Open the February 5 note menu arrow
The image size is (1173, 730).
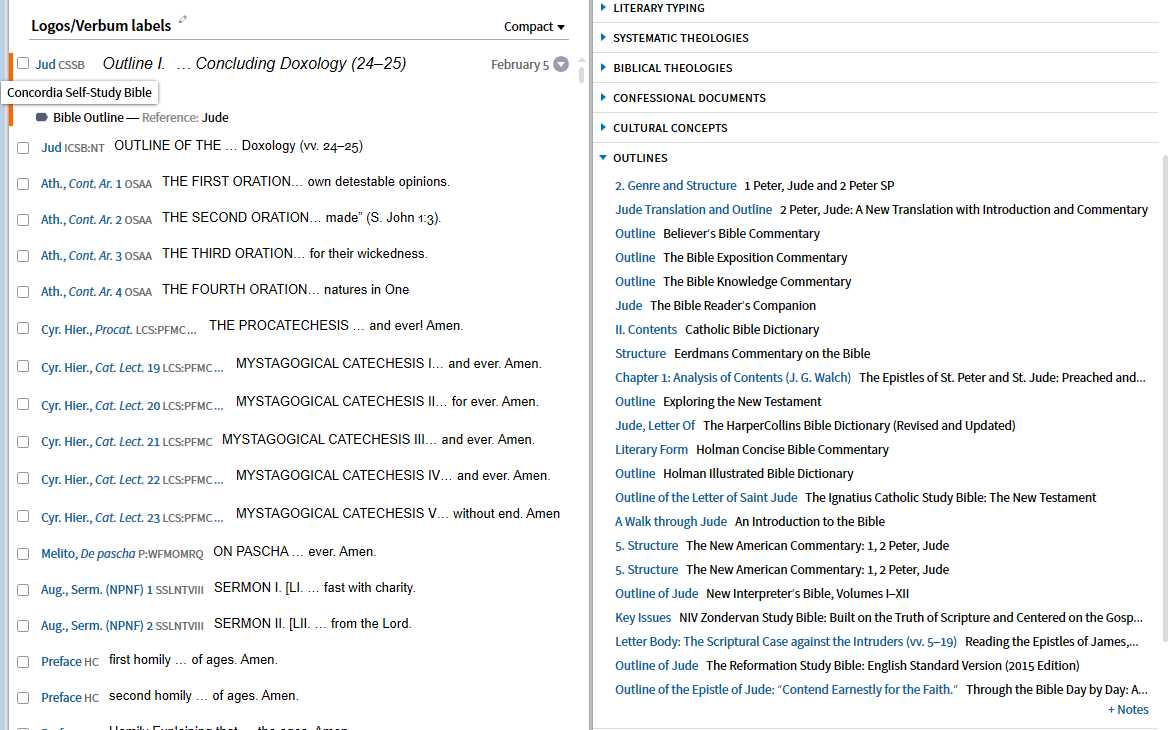[561, 64]
